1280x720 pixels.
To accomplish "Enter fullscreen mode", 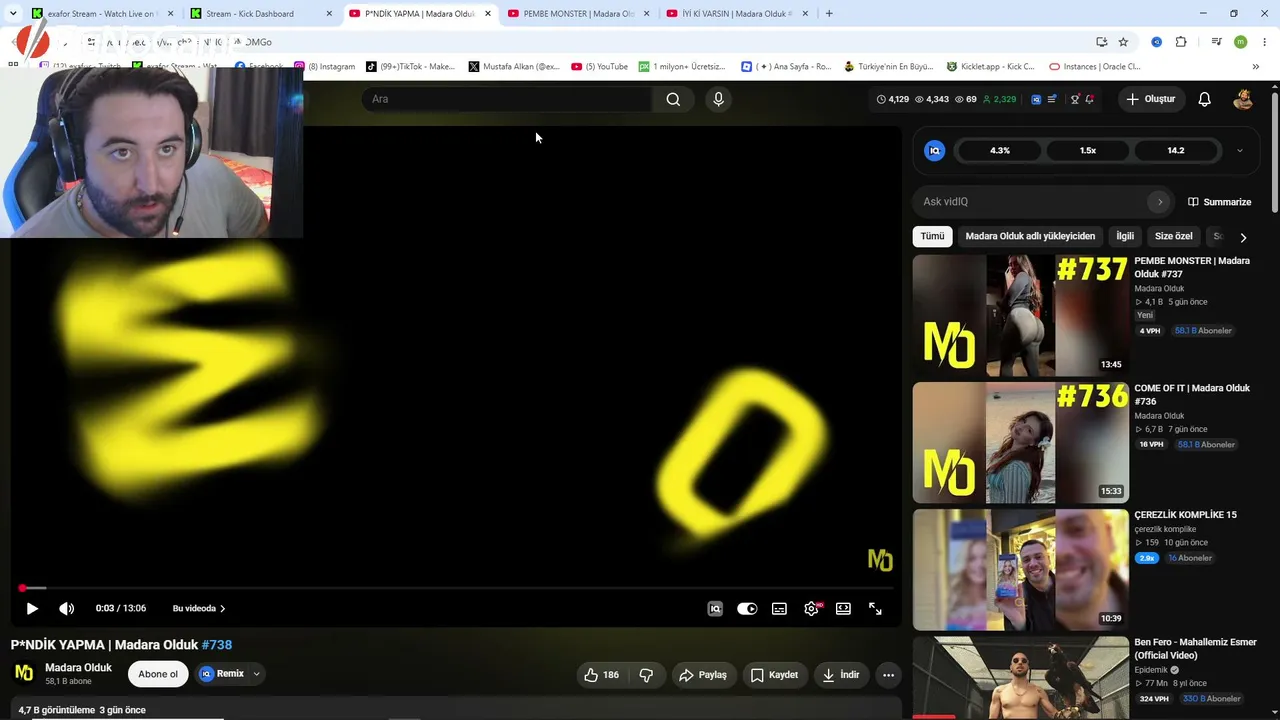I will click(875, 608).
